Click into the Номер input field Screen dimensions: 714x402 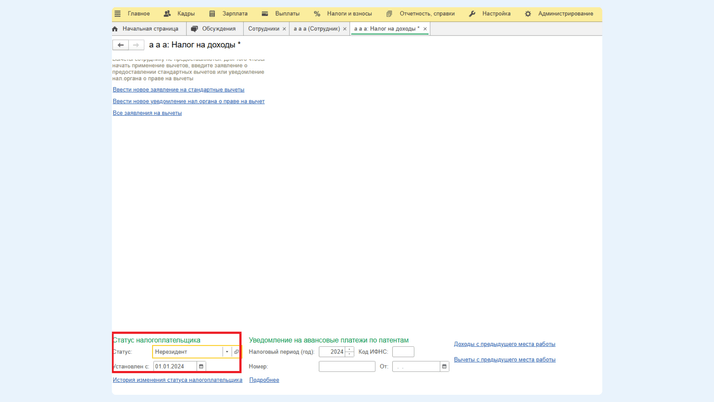(x=346, y=367)
